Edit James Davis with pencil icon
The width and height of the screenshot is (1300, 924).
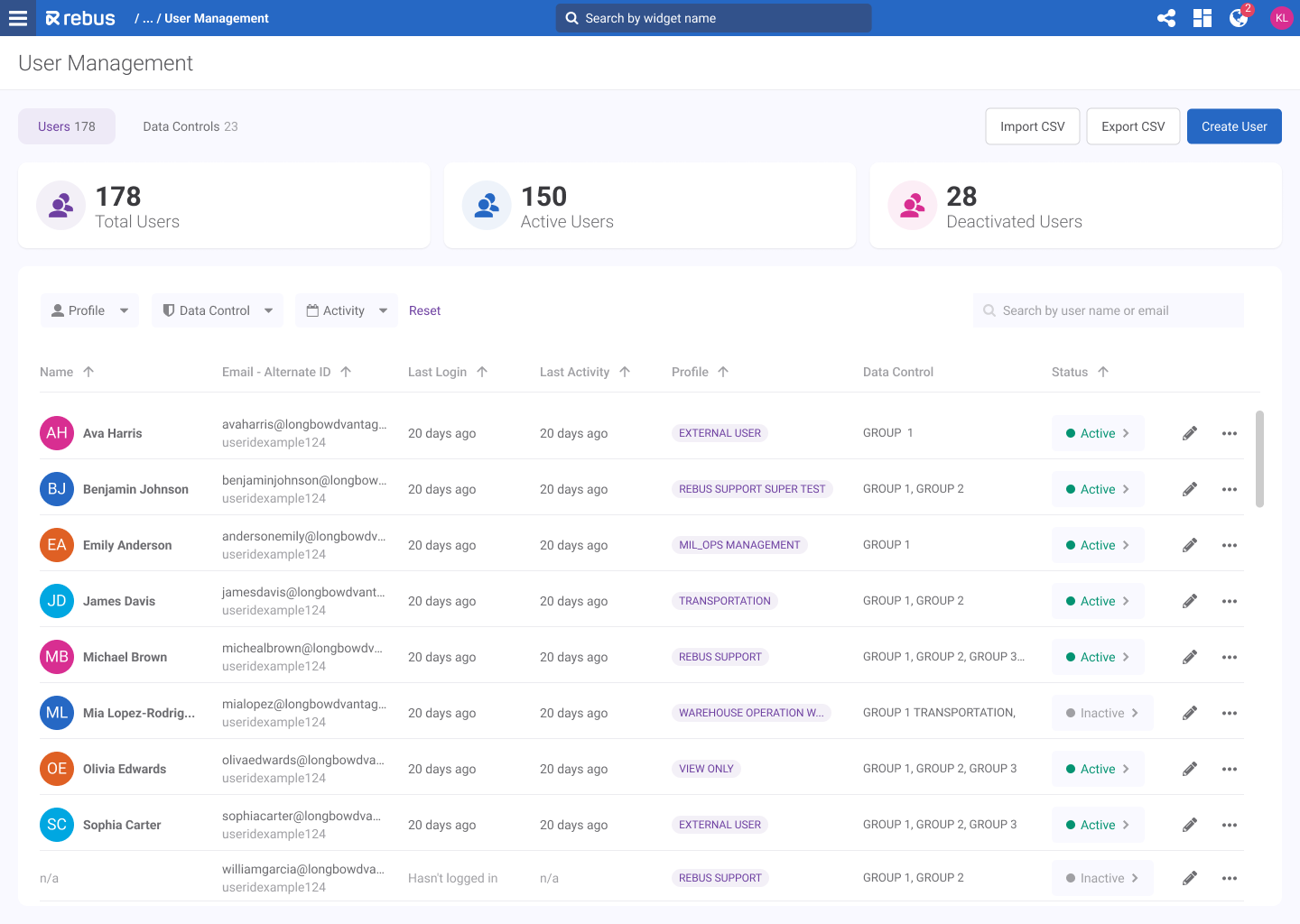click(1190, 601)
